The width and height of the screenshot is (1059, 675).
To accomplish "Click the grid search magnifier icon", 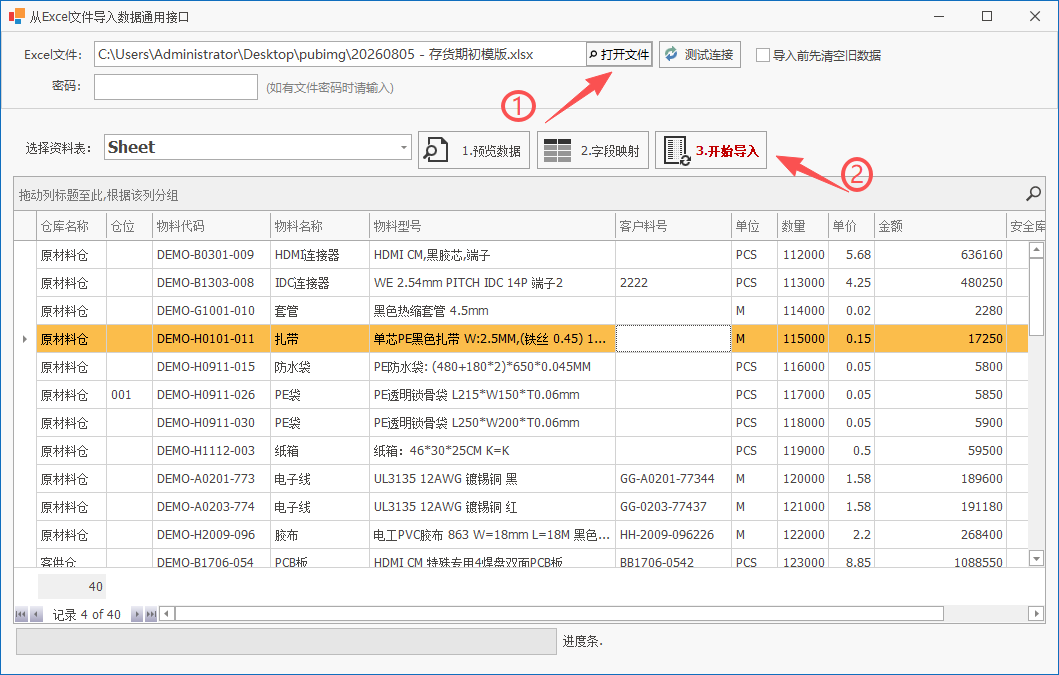I will click(1033, 195).
